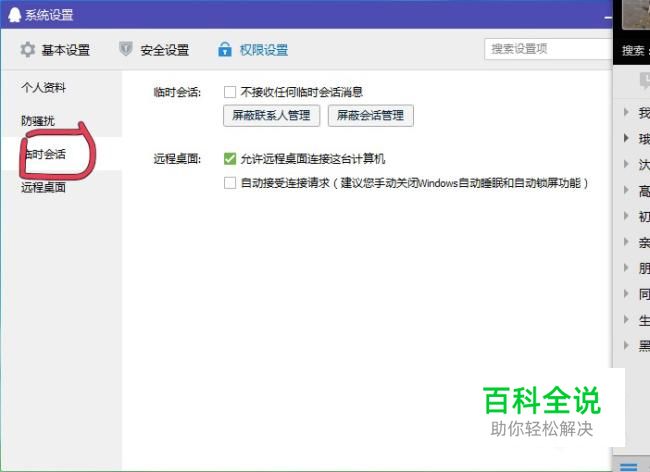Click the blue lock permission settings icon
This screenshot has width=650, height=472.
click(x=225, y=49)
